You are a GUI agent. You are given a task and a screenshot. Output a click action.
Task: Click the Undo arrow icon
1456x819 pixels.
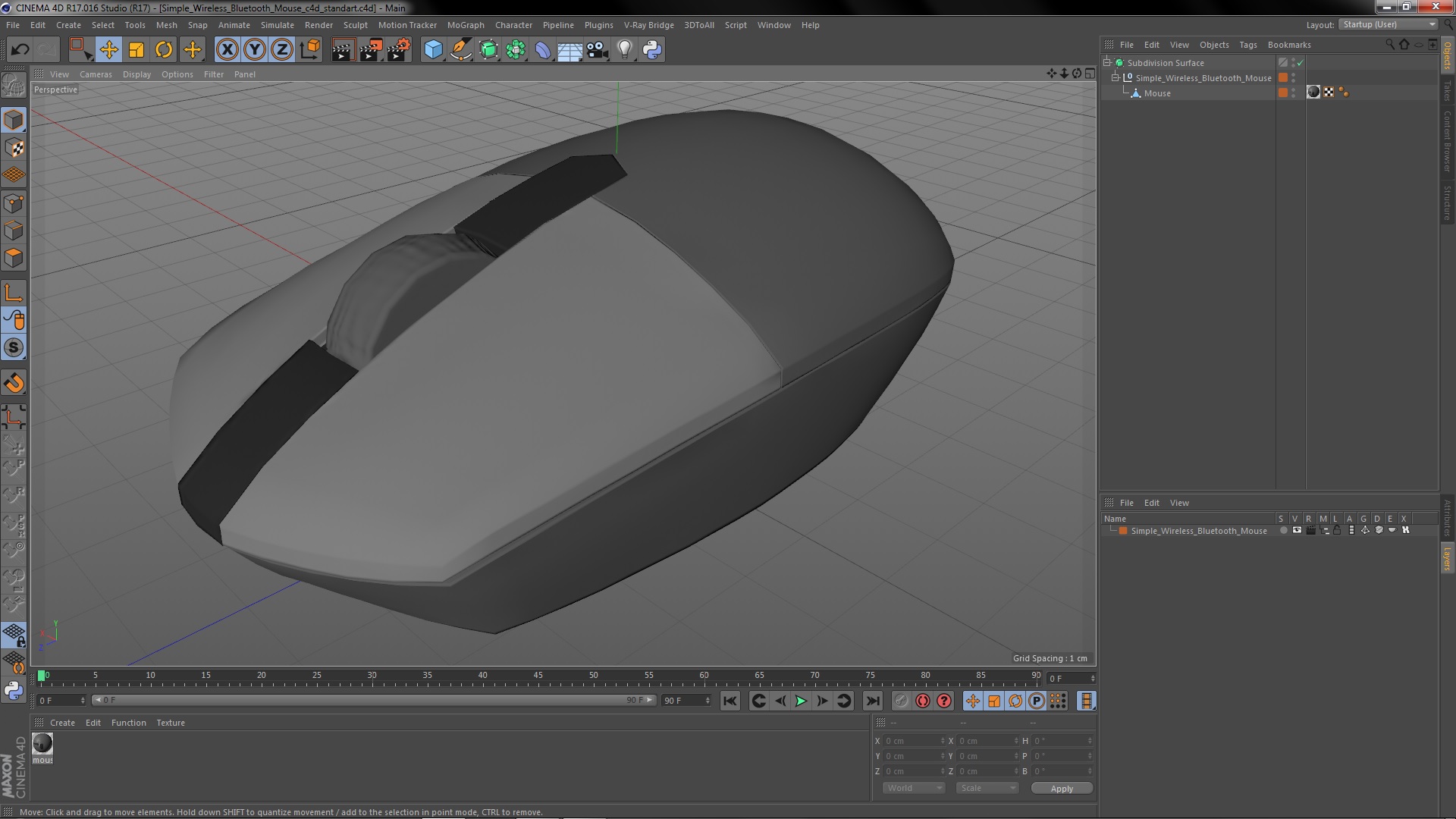tap(20, 50)
